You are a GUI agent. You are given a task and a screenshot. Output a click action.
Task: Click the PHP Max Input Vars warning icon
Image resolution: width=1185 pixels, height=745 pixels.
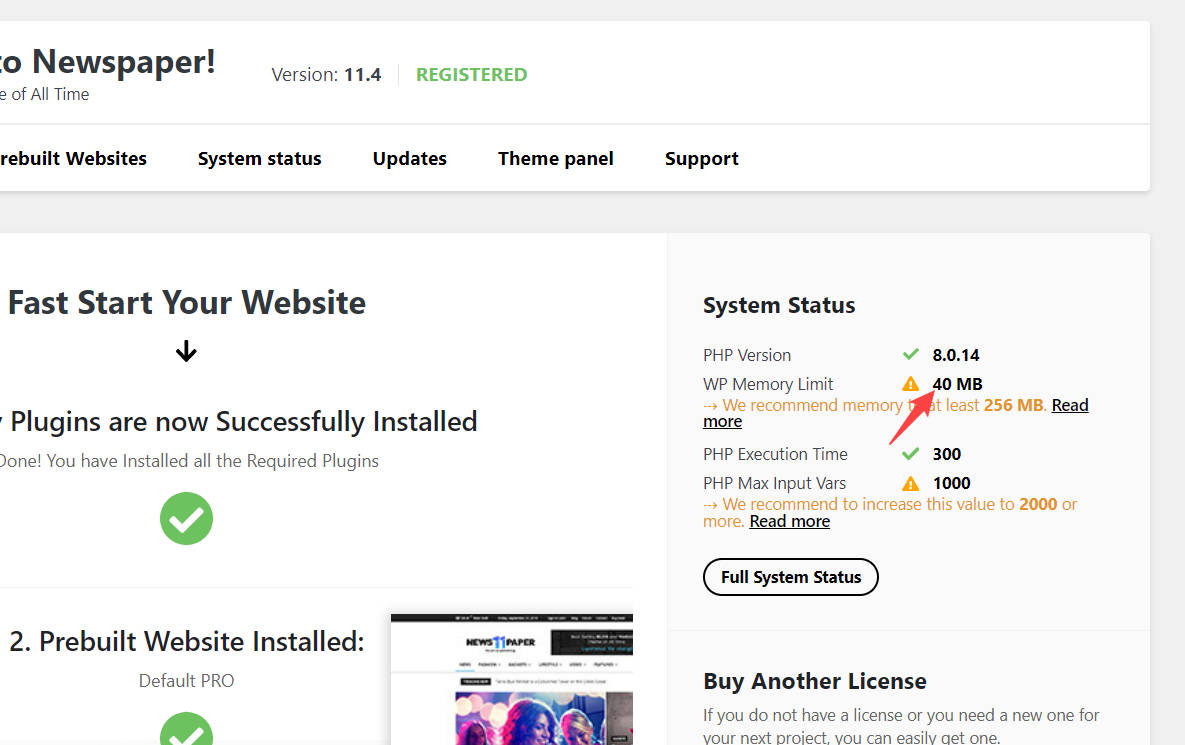(911, 484)
